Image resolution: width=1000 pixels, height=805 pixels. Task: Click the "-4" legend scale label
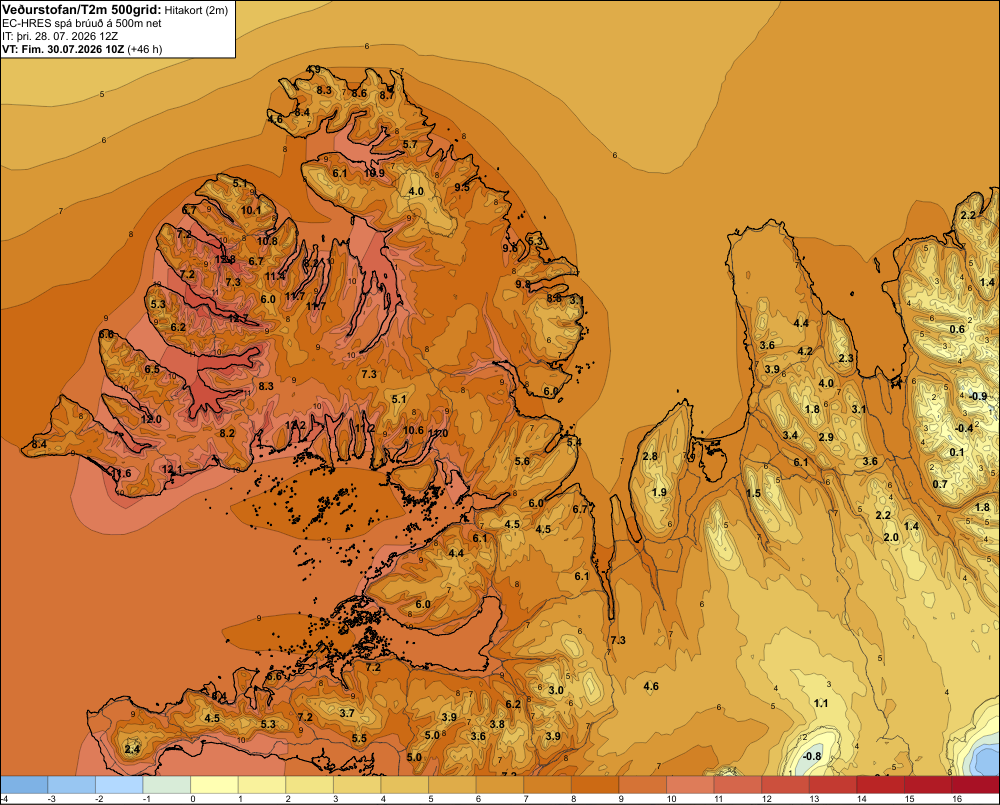(x=4, y=799)
